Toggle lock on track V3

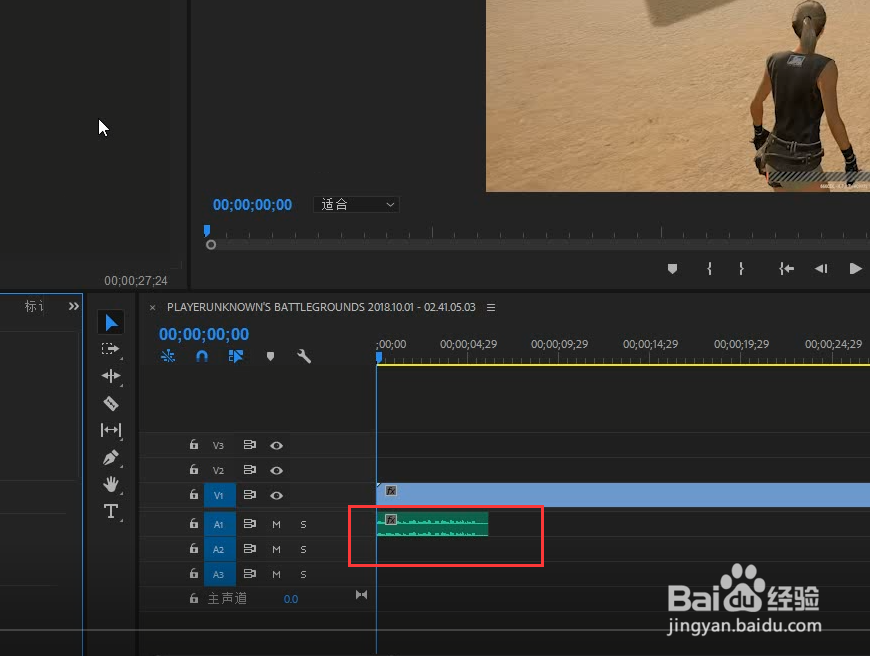(194, 445)
